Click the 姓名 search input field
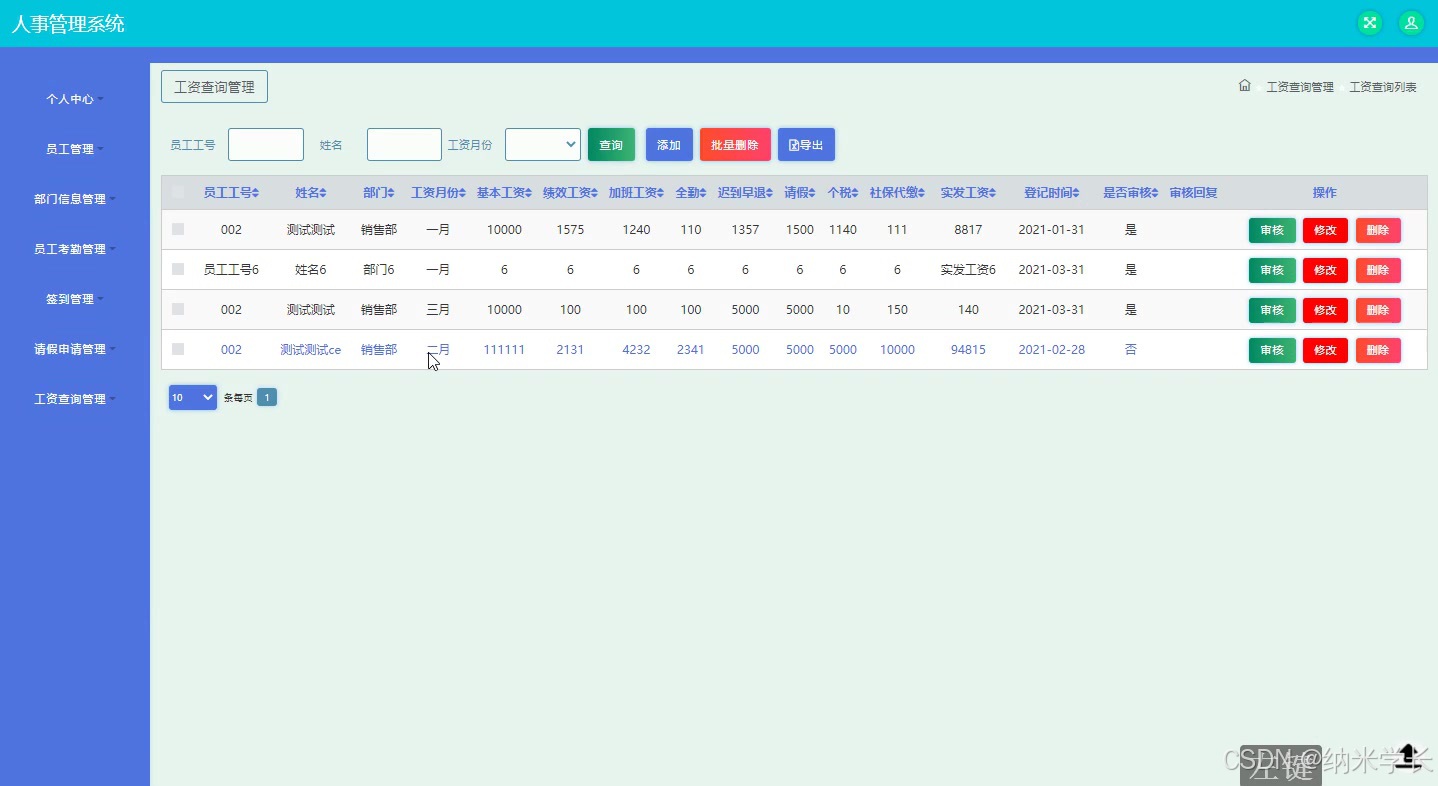1438x786 pixels. 404,144
